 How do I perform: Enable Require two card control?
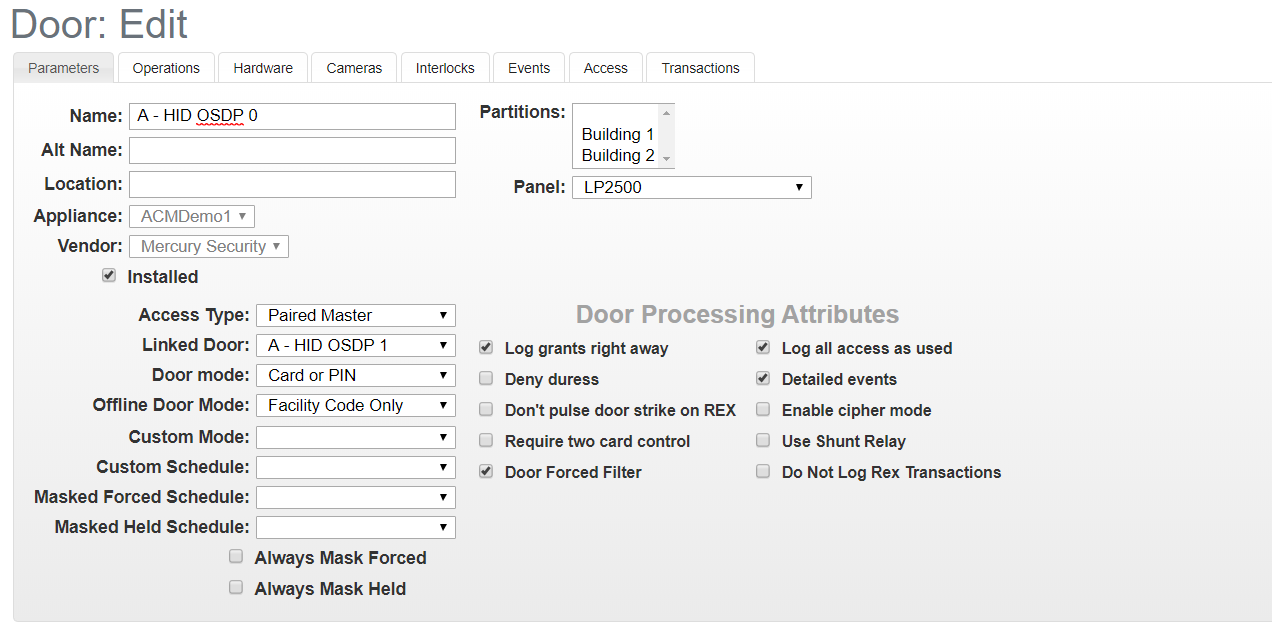pos(485,440)
